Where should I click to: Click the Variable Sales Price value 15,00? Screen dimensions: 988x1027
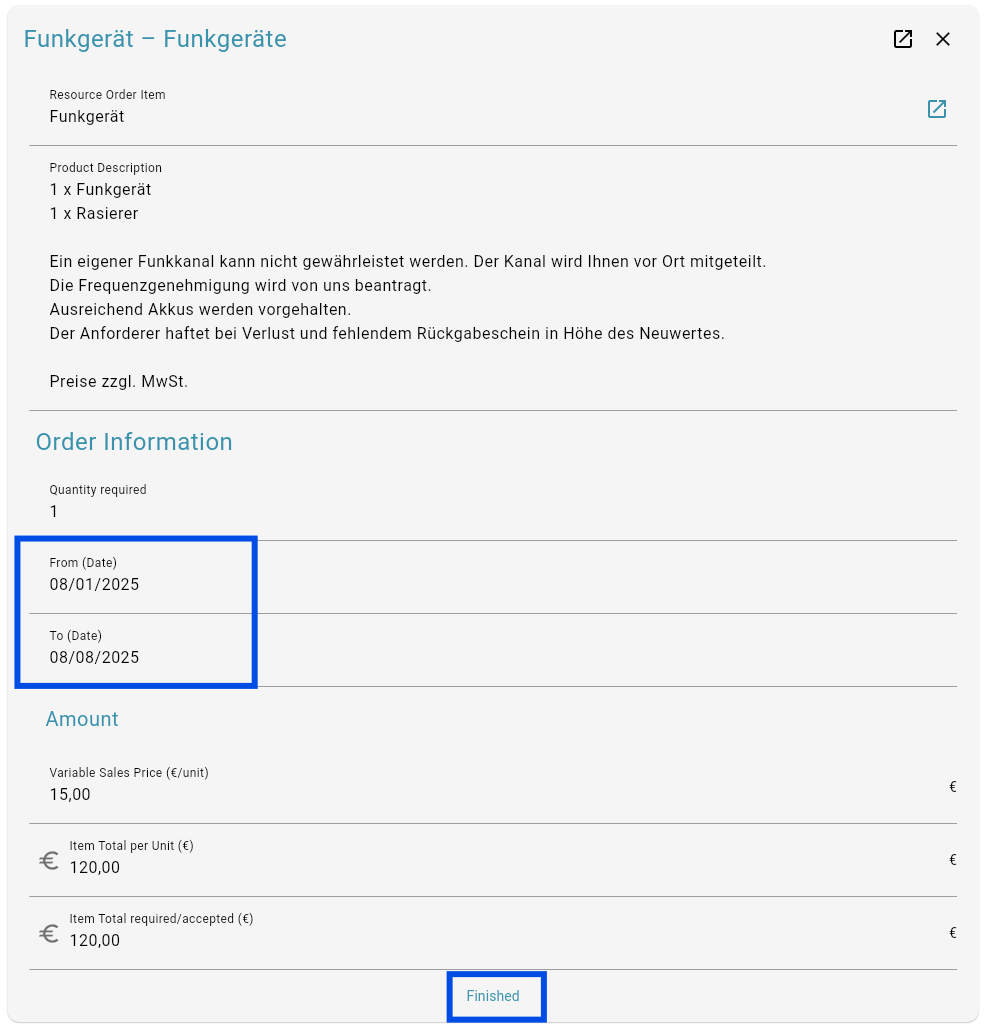[x=70, y=794]
